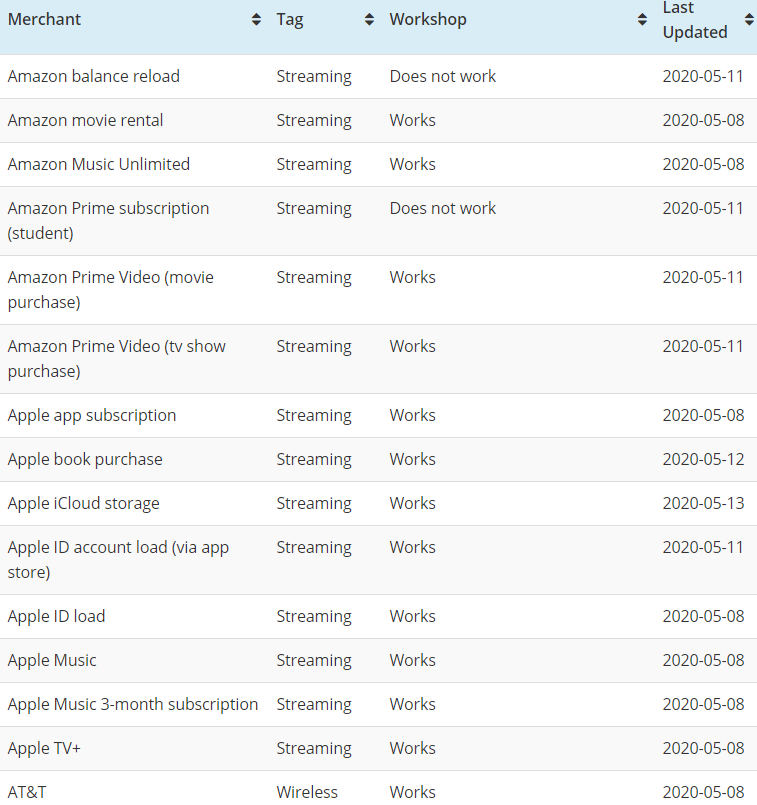The height and width of the screenshot is (805, 757).
Task: Click date 2020-05-08 in AT&T row
Action: pos(703,792)
